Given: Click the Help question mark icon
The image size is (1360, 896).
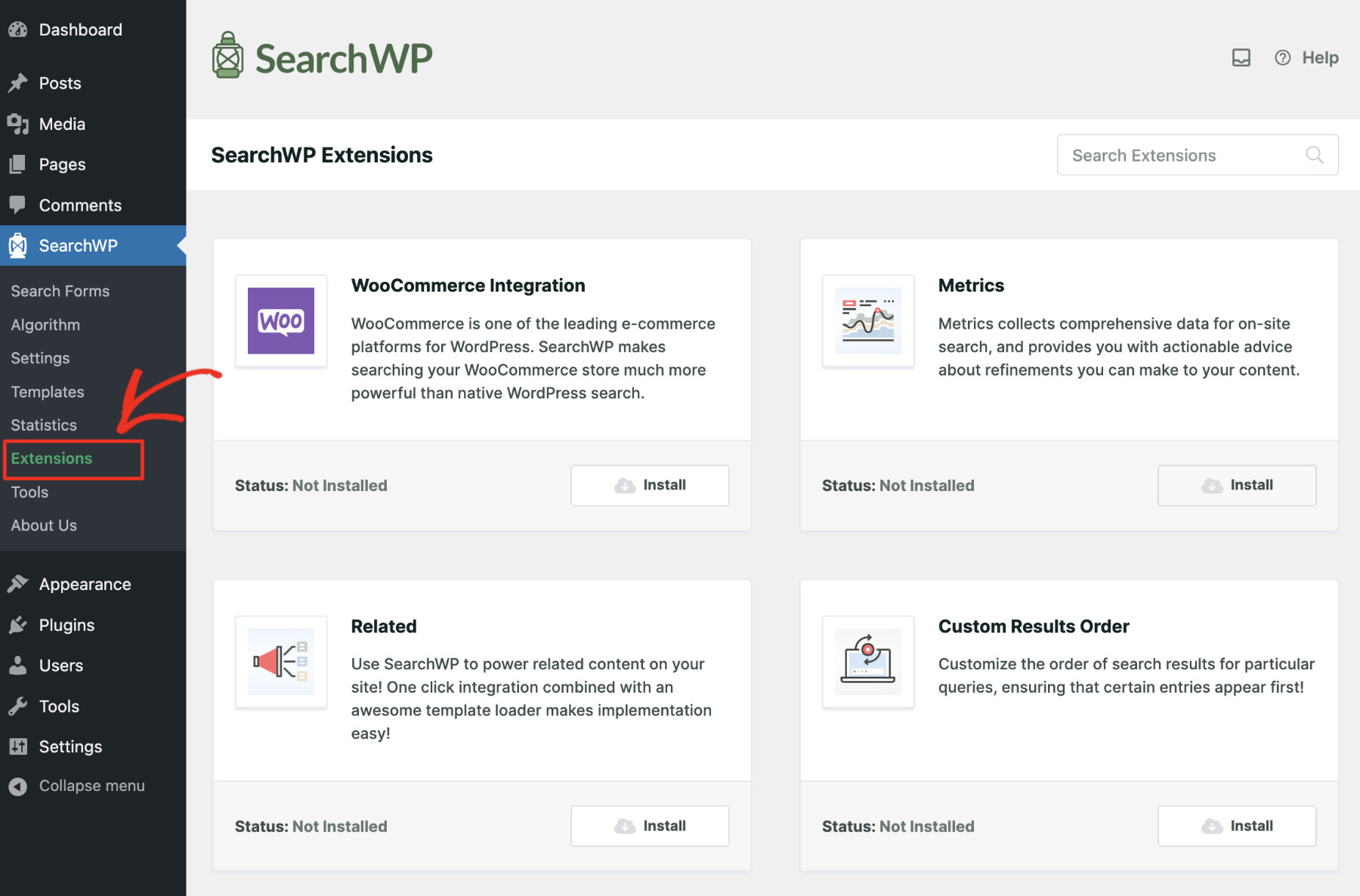Looking at the screenshot, I should tap(1283, 57).
